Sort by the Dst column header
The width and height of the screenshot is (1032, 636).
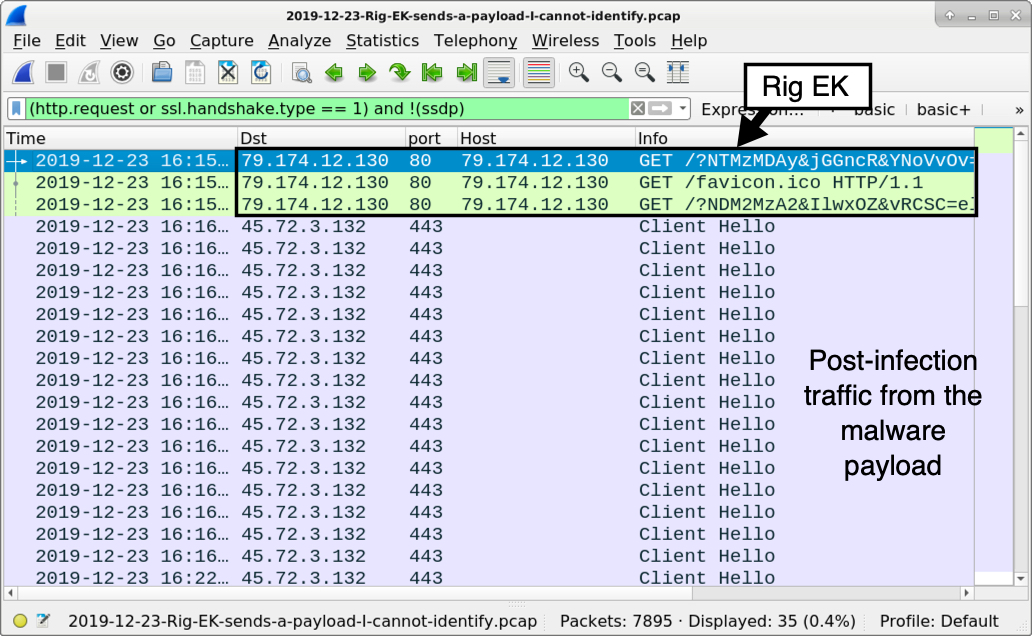321,138
